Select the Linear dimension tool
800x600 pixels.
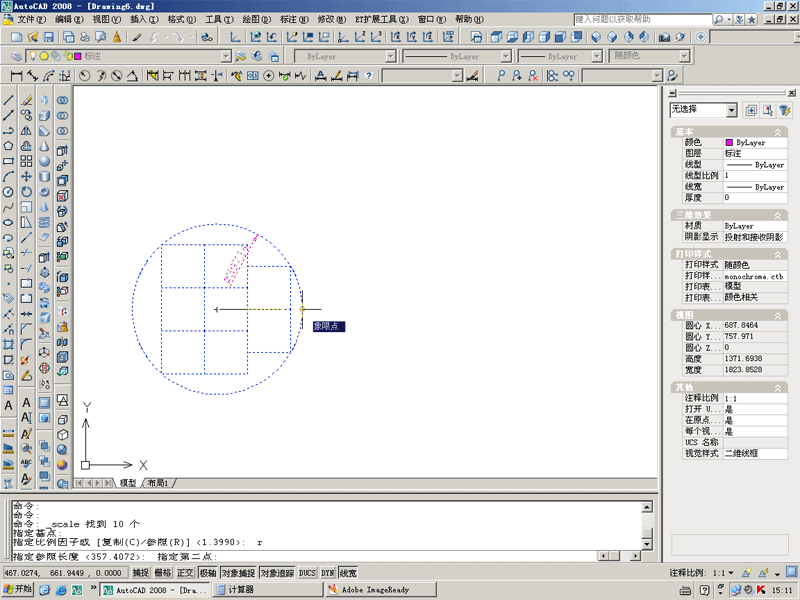(16, 76)
